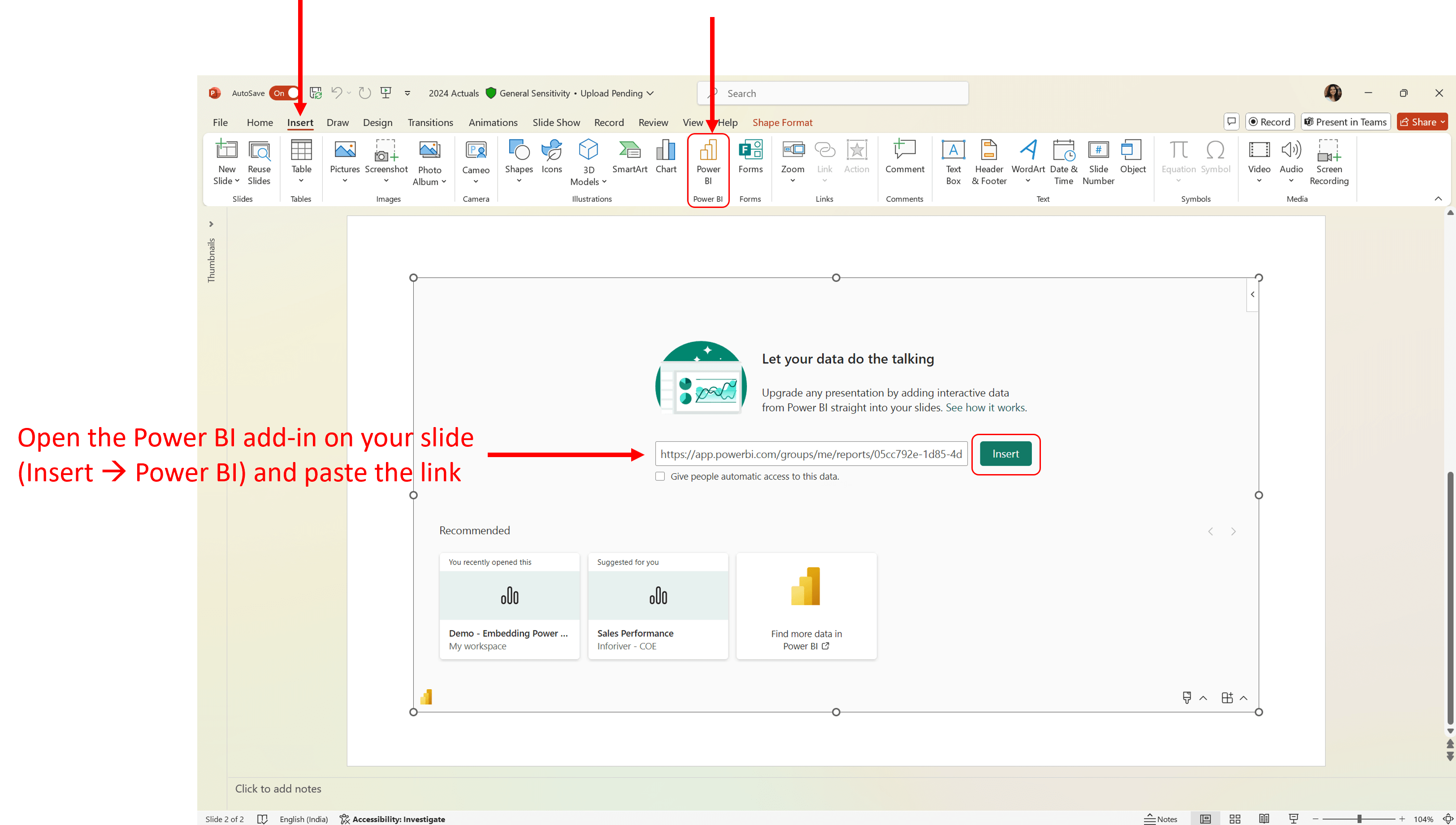Open the Insert menu tab

point(300,122)
